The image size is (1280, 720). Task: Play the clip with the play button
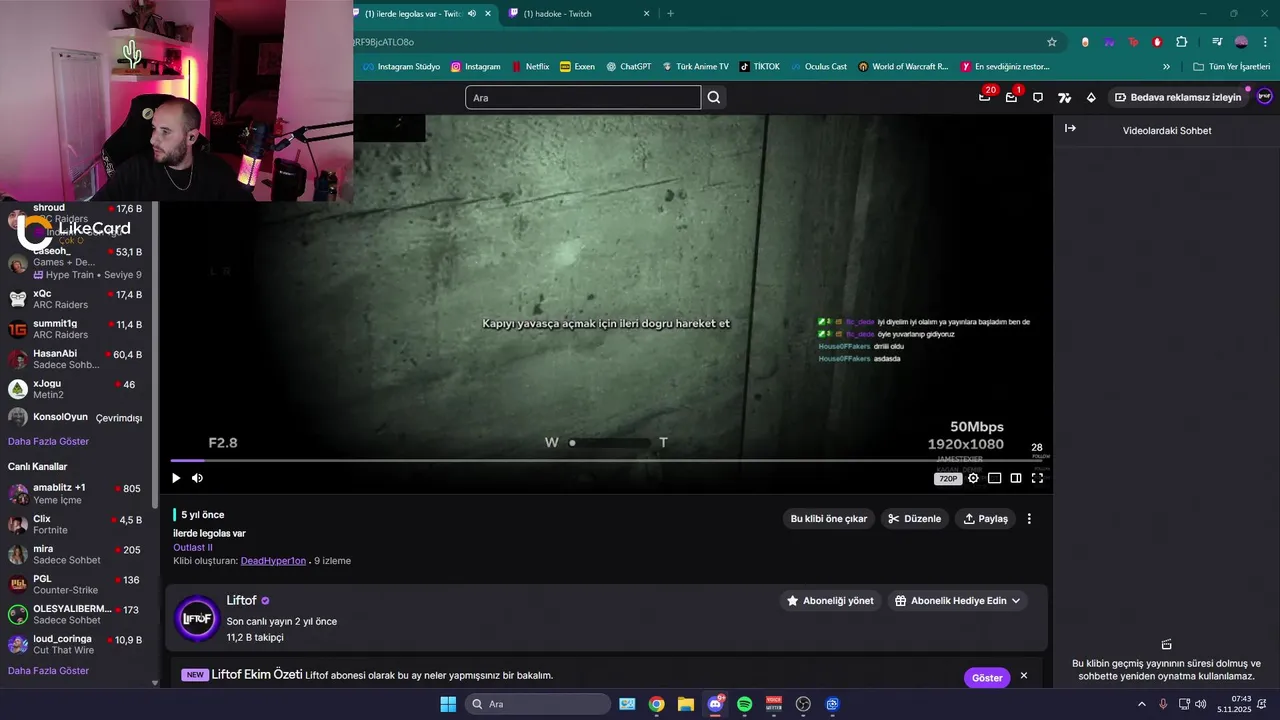tap(176, 478)
